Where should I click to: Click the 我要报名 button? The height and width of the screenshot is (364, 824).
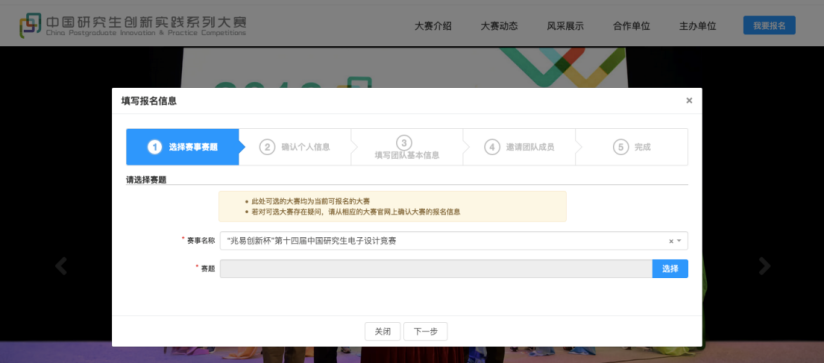pyautogui.click(x=769, y=25)
